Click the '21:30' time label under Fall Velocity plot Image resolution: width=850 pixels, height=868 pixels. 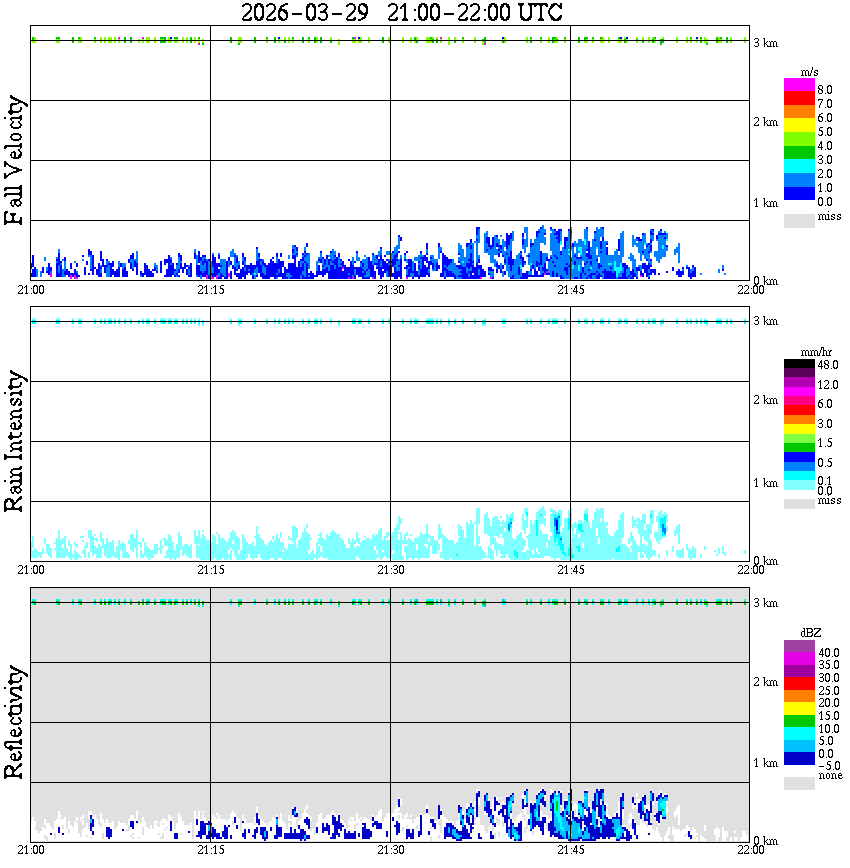391,290
